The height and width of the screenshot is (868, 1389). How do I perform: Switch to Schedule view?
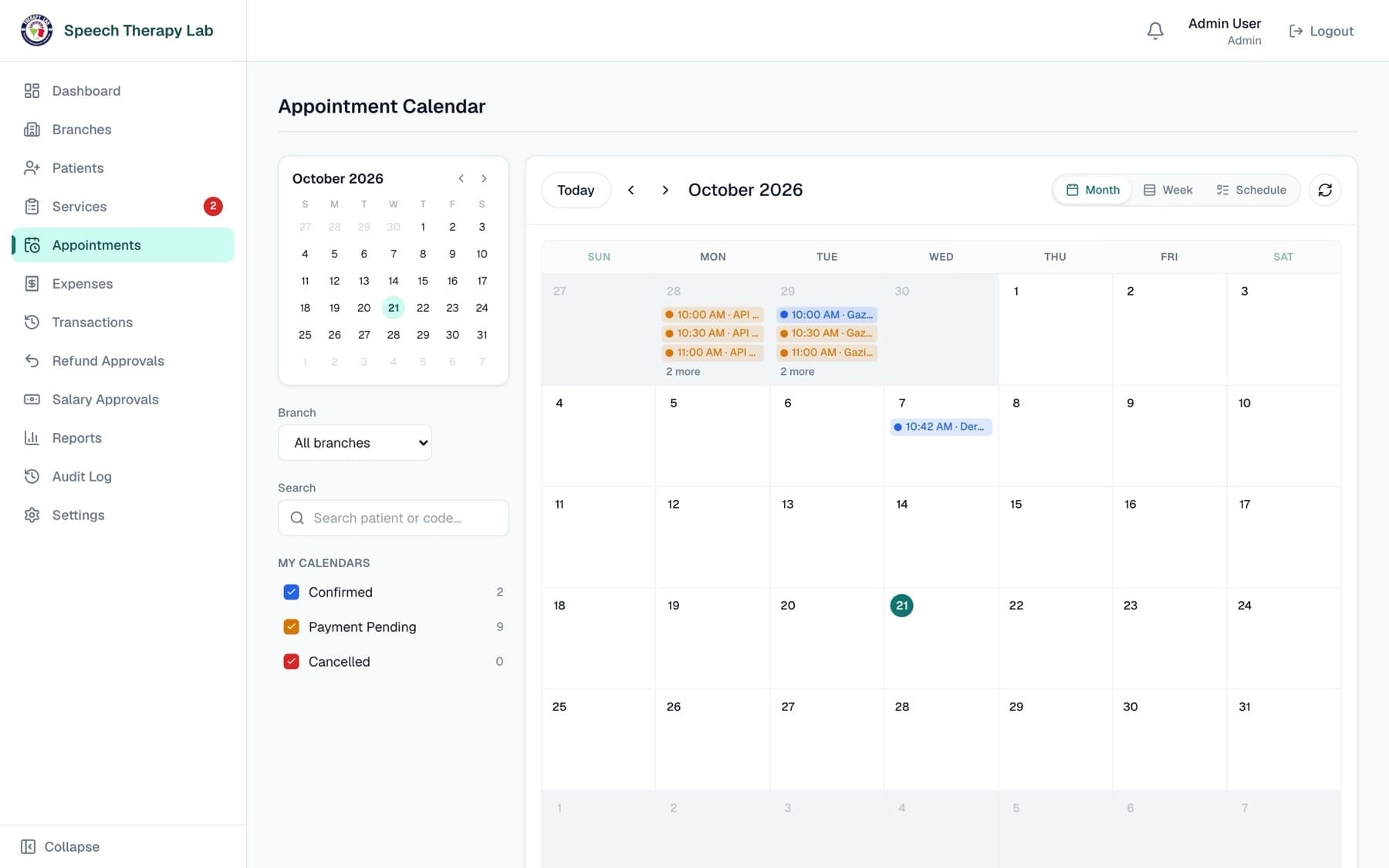point(1252,190)
